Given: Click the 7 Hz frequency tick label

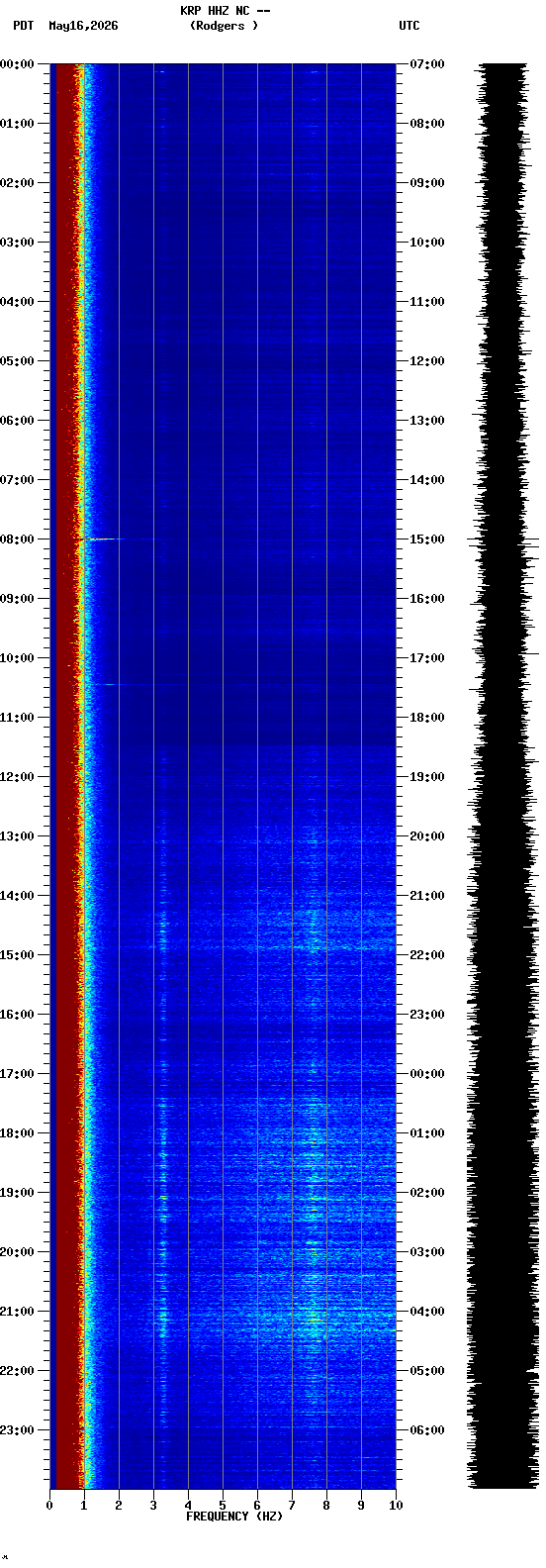Looking at the screenshot, I should click(292, 1506).
